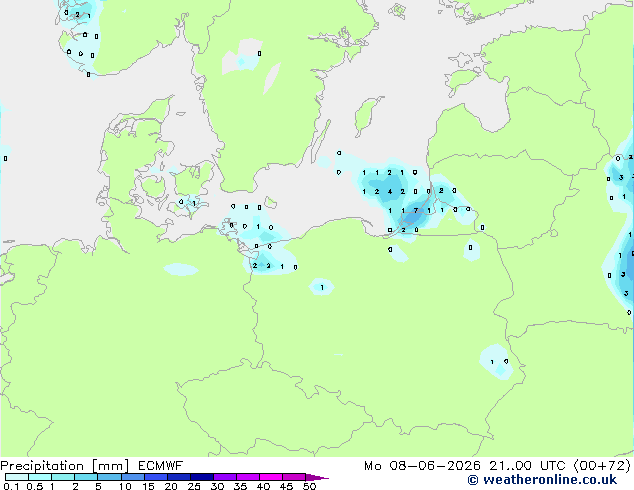Select the 'ECMWF' model label
The image size is (634, 490).
[x=161, y=466]
